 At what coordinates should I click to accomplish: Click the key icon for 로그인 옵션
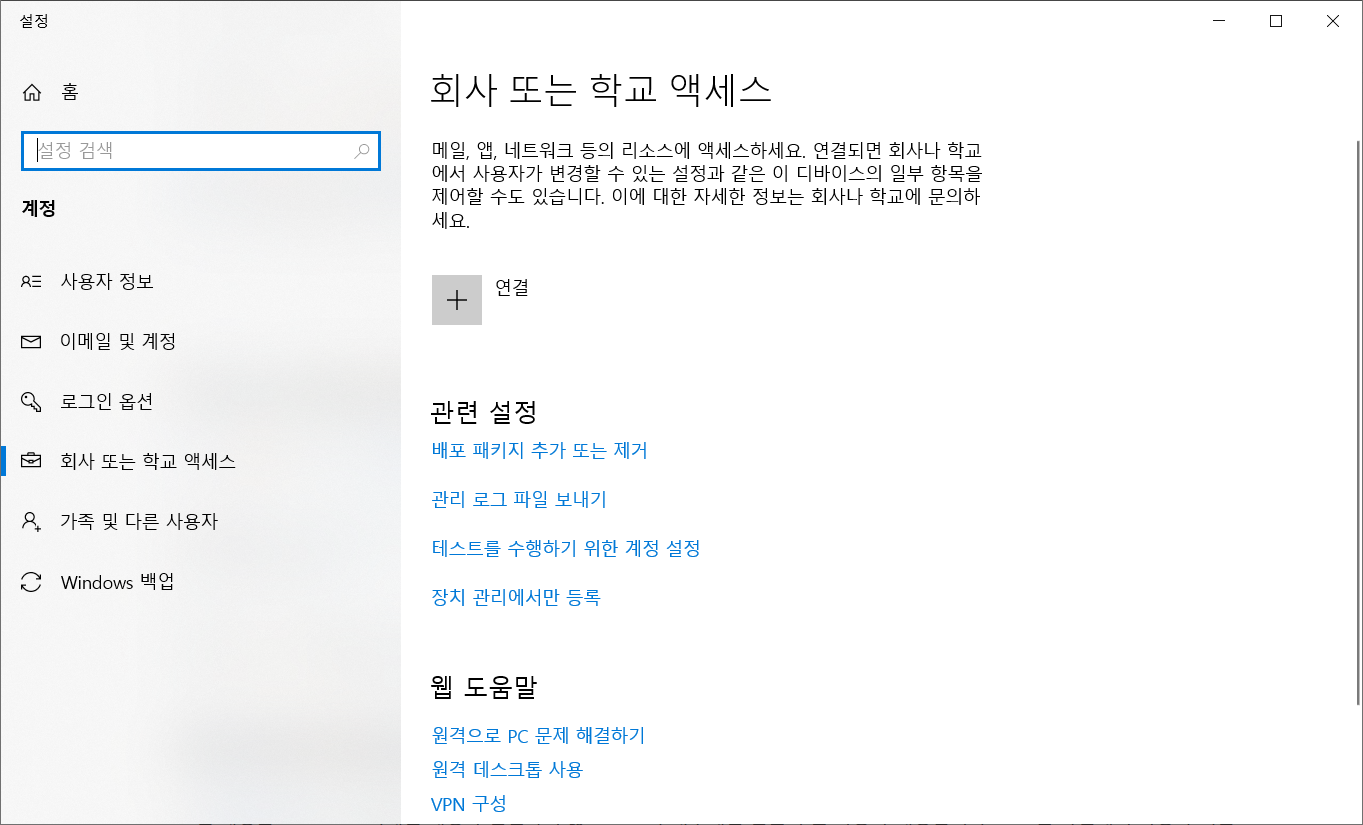[32, 402]
